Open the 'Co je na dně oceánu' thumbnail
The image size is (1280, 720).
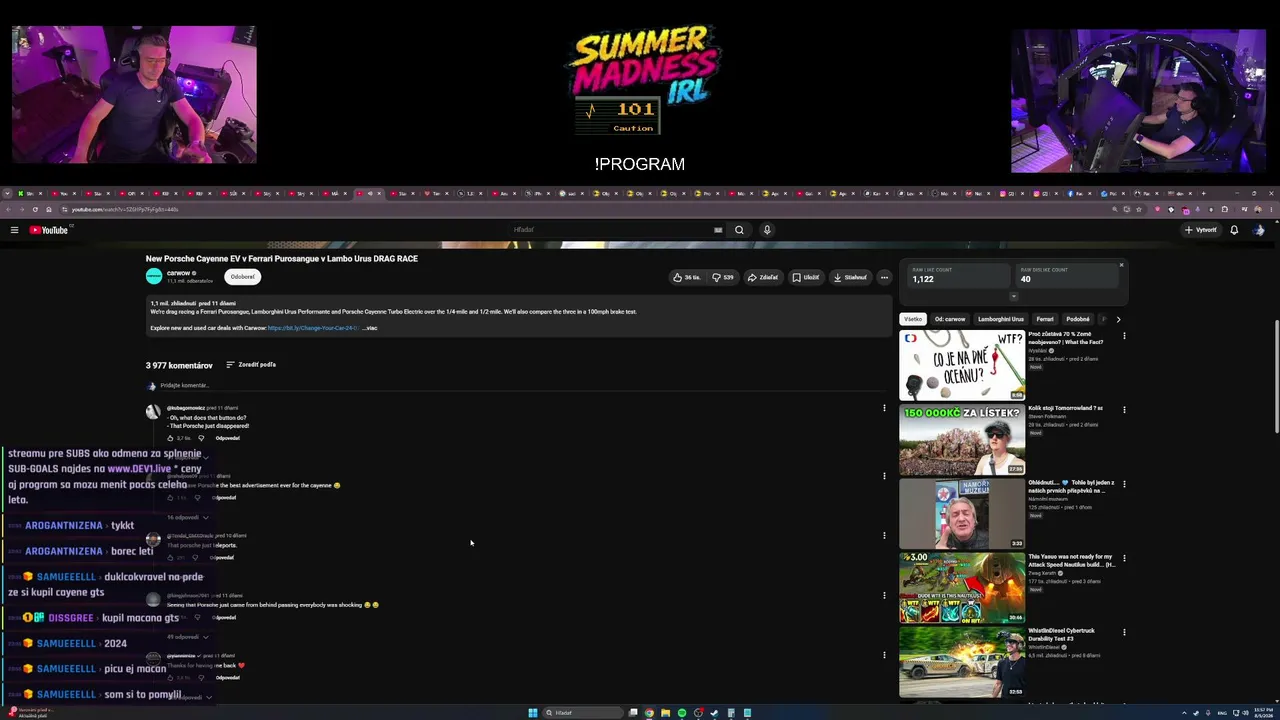pyautogui.click(x=962, y=366)
